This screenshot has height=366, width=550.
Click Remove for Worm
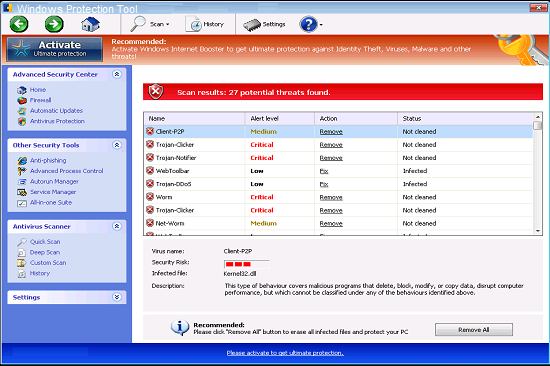pyautogui.click(x=331, y=198)
